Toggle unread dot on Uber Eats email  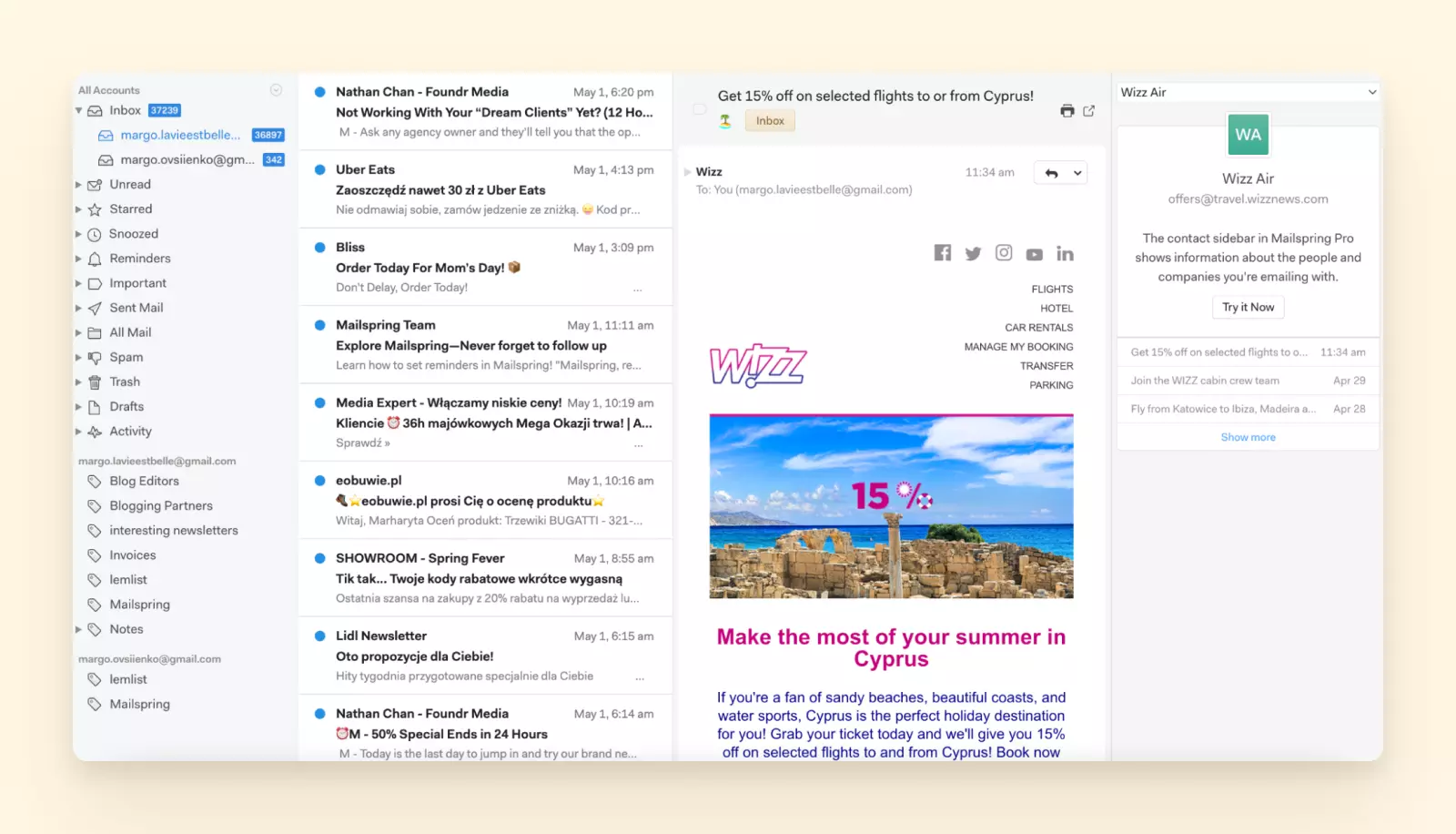tap(320, 169)
